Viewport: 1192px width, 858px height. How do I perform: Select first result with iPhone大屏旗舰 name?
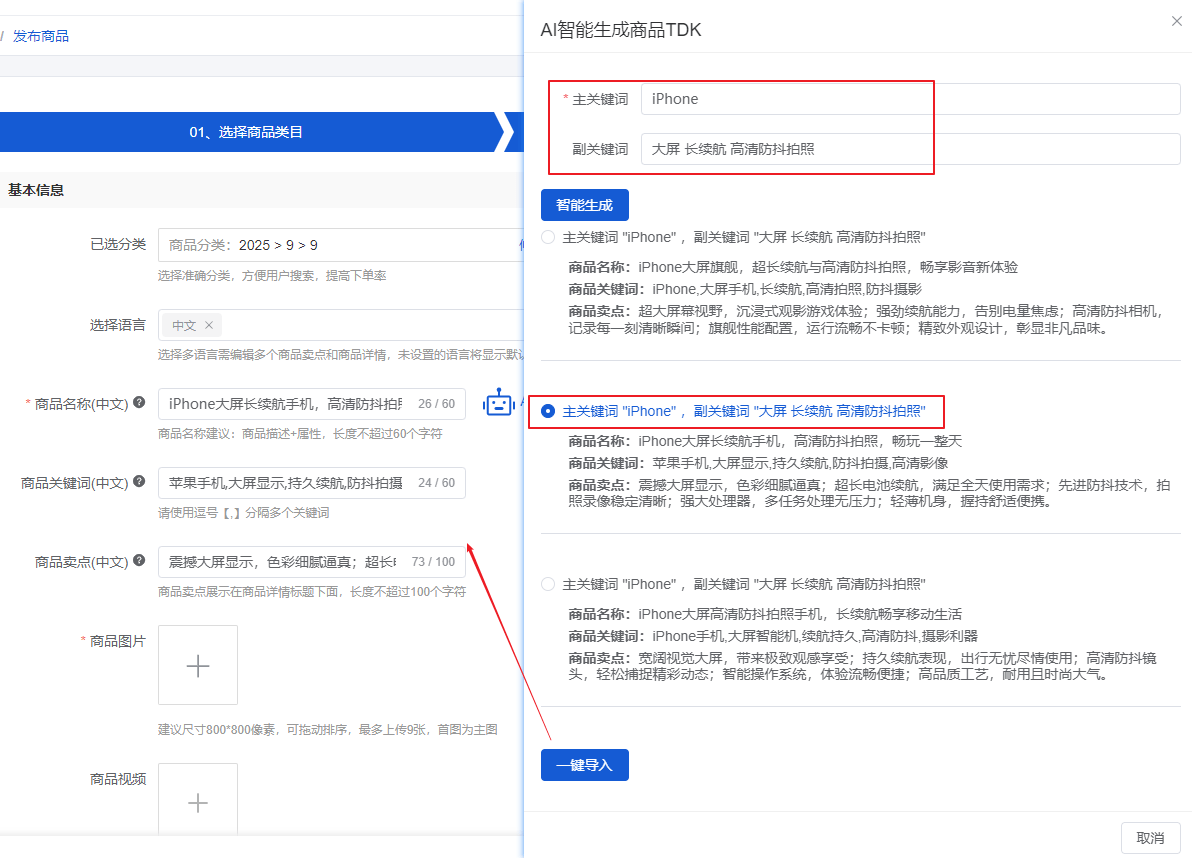click(548, 237)
